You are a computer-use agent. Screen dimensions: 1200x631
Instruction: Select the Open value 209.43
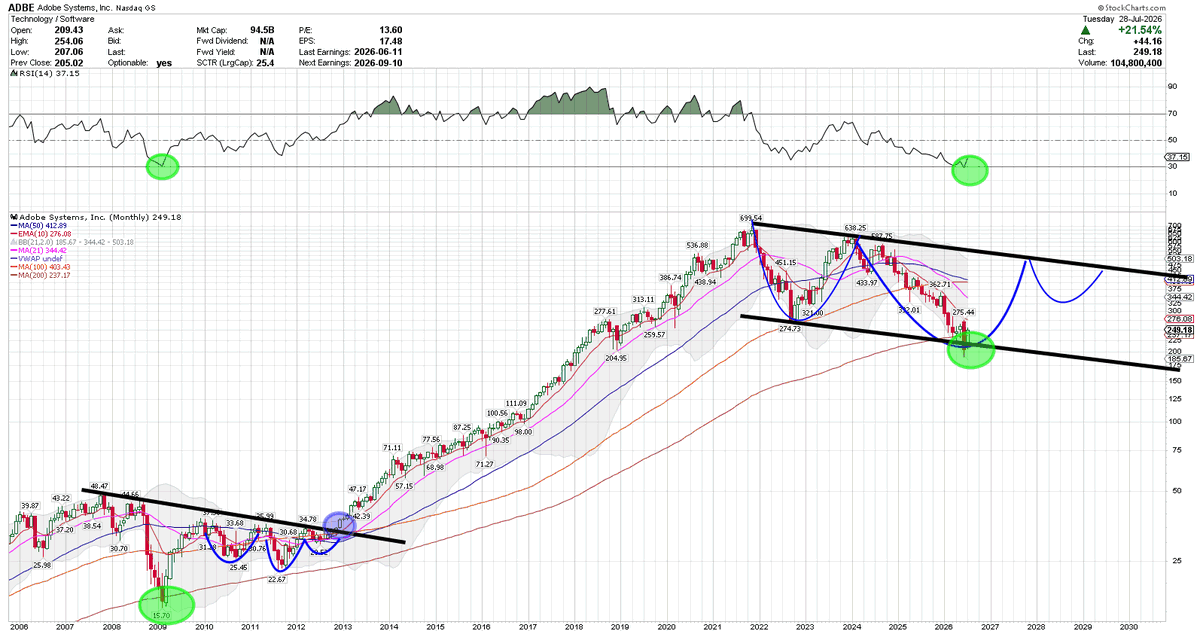click(x=69, y=30)
